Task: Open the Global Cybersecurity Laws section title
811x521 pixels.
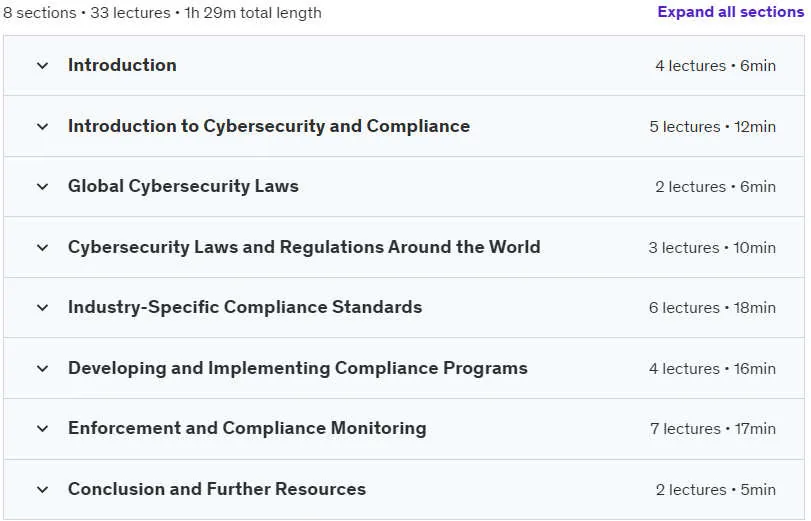Action: 183,186
